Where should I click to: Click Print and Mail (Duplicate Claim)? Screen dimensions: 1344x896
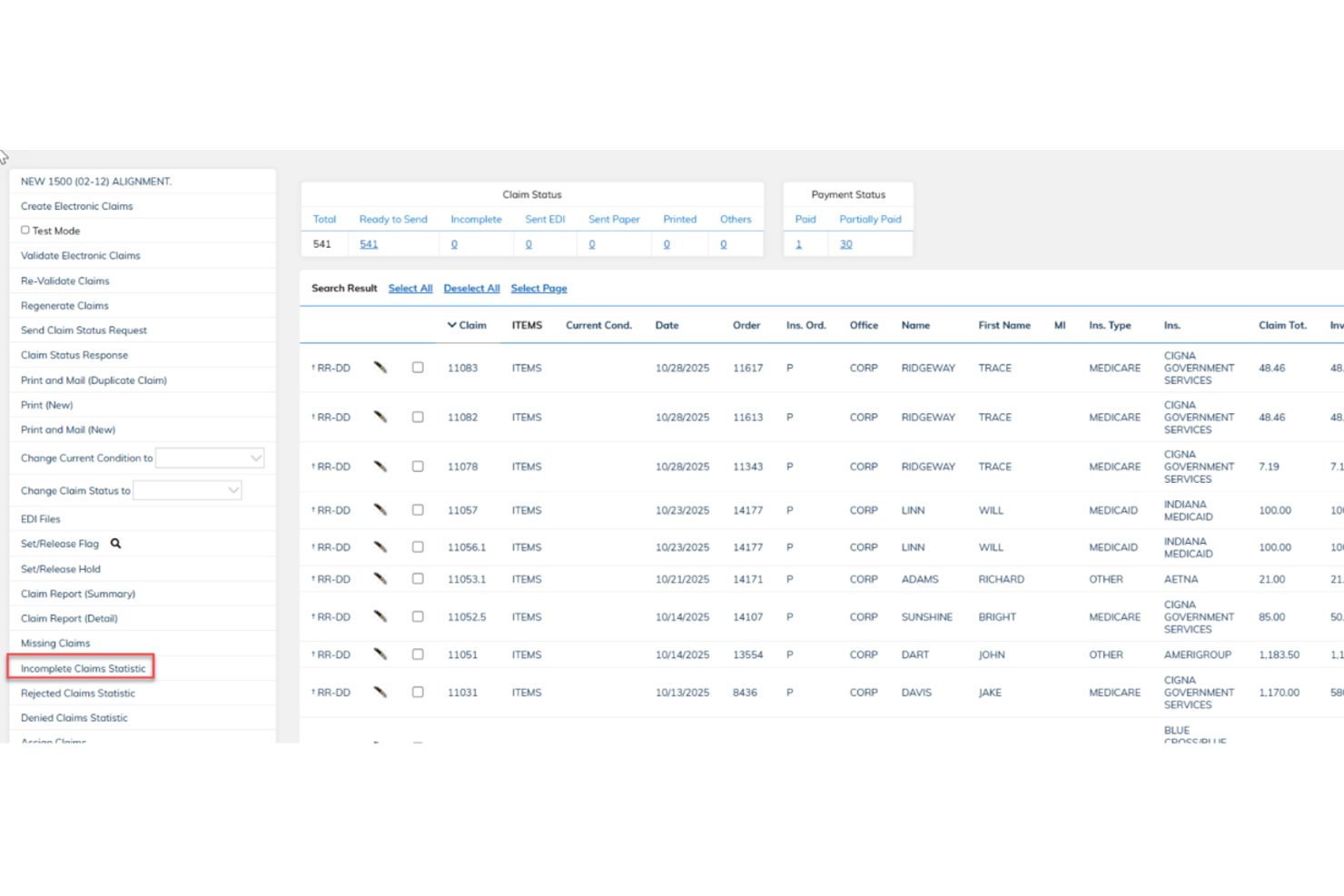tap(94, 380)
